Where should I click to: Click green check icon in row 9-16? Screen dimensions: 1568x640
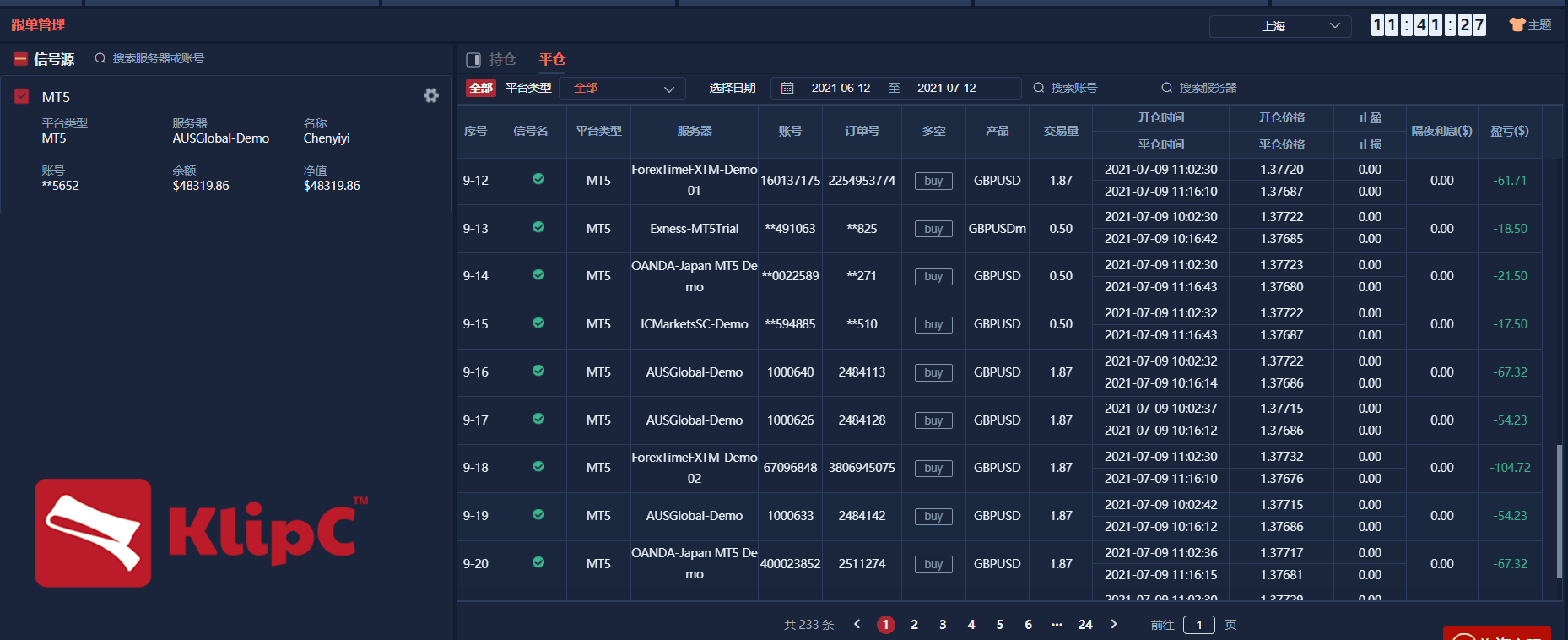[x=538, y=371]
